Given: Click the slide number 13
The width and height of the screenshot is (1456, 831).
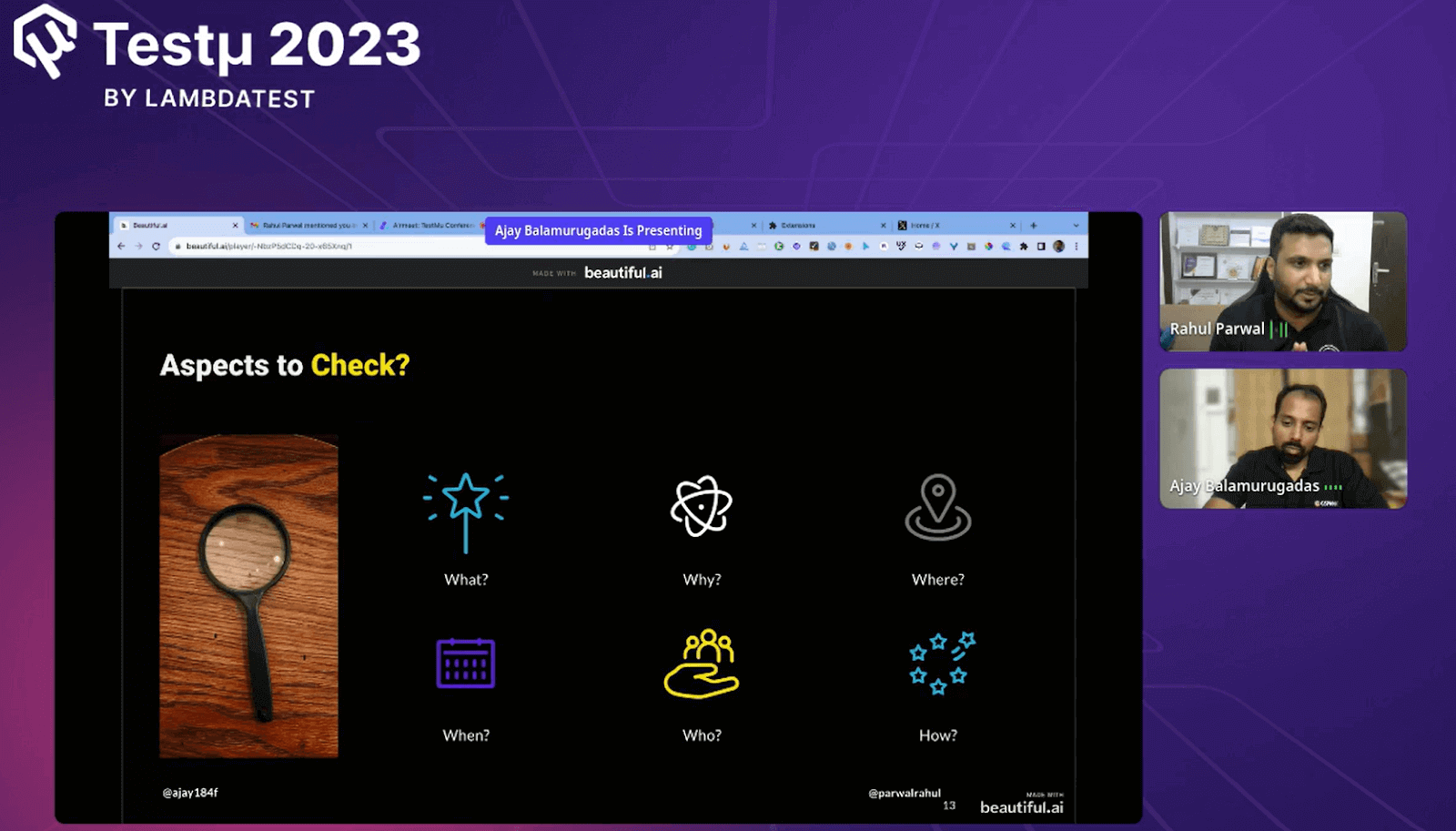Looking at the screenshot, I should pos(949,806).
